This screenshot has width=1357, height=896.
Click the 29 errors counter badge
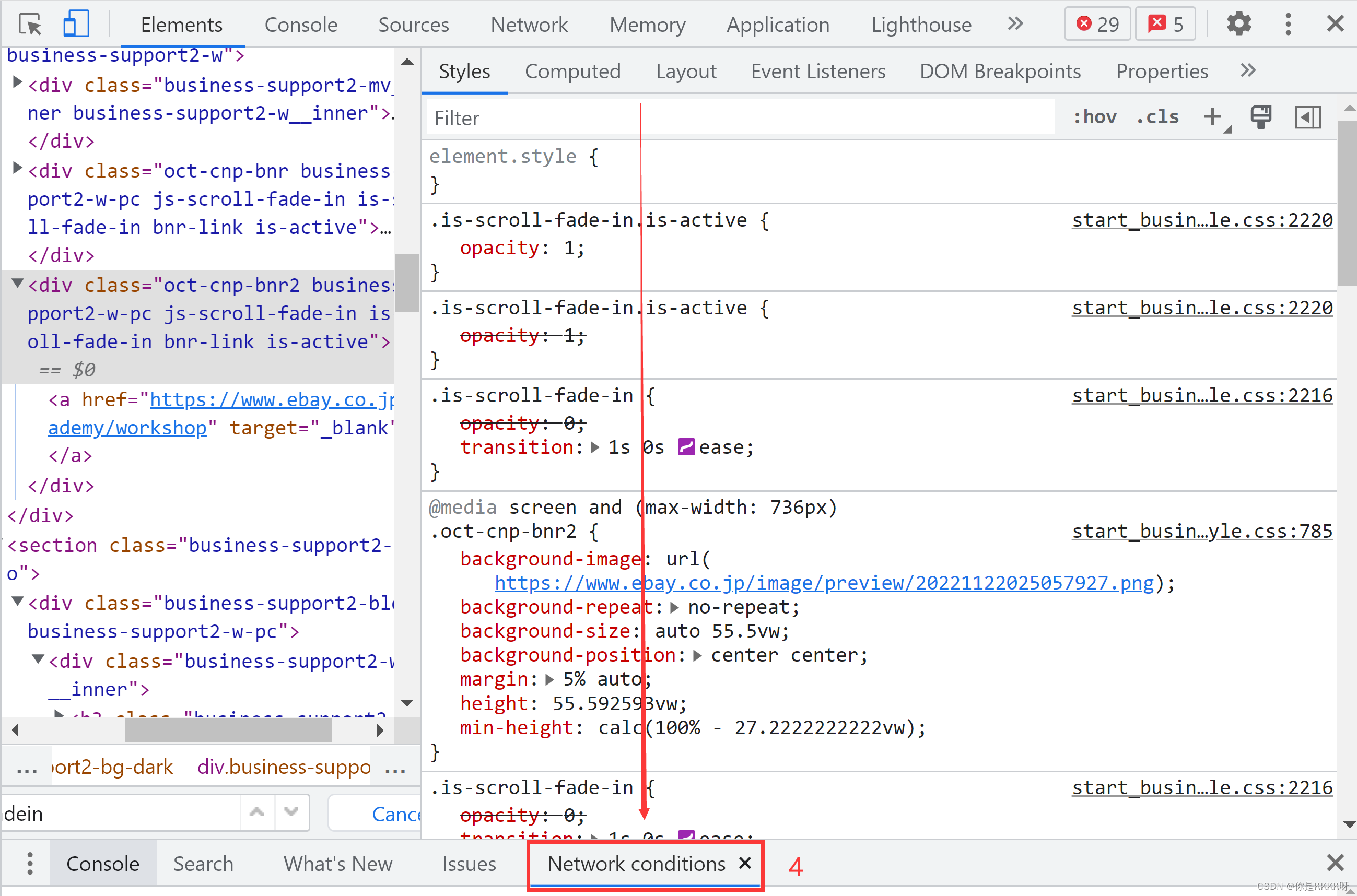point(1097,24)
